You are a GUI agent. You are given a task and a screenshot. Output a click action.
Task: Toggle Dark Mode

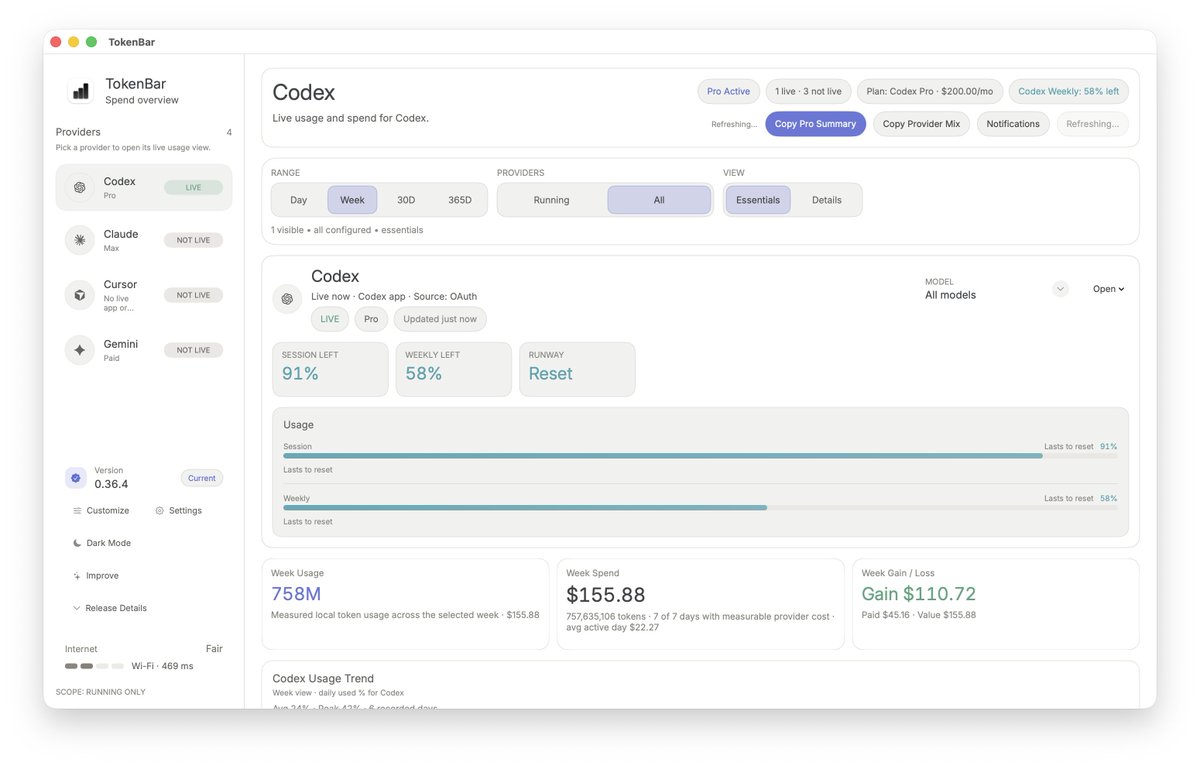click(102, 543)
